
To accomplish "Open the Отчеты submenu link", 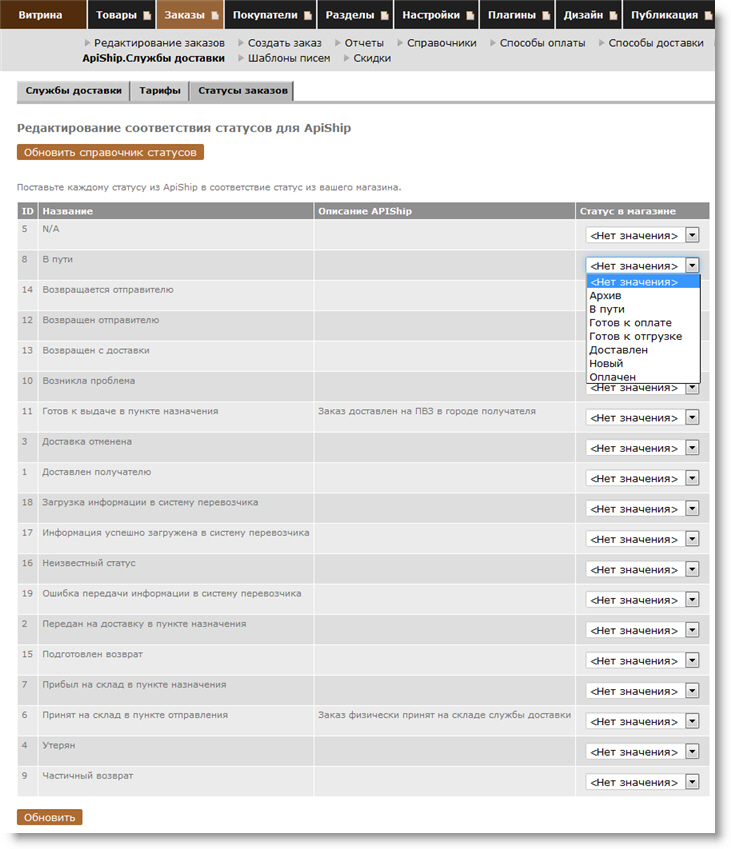I will (x=364, y=43).
